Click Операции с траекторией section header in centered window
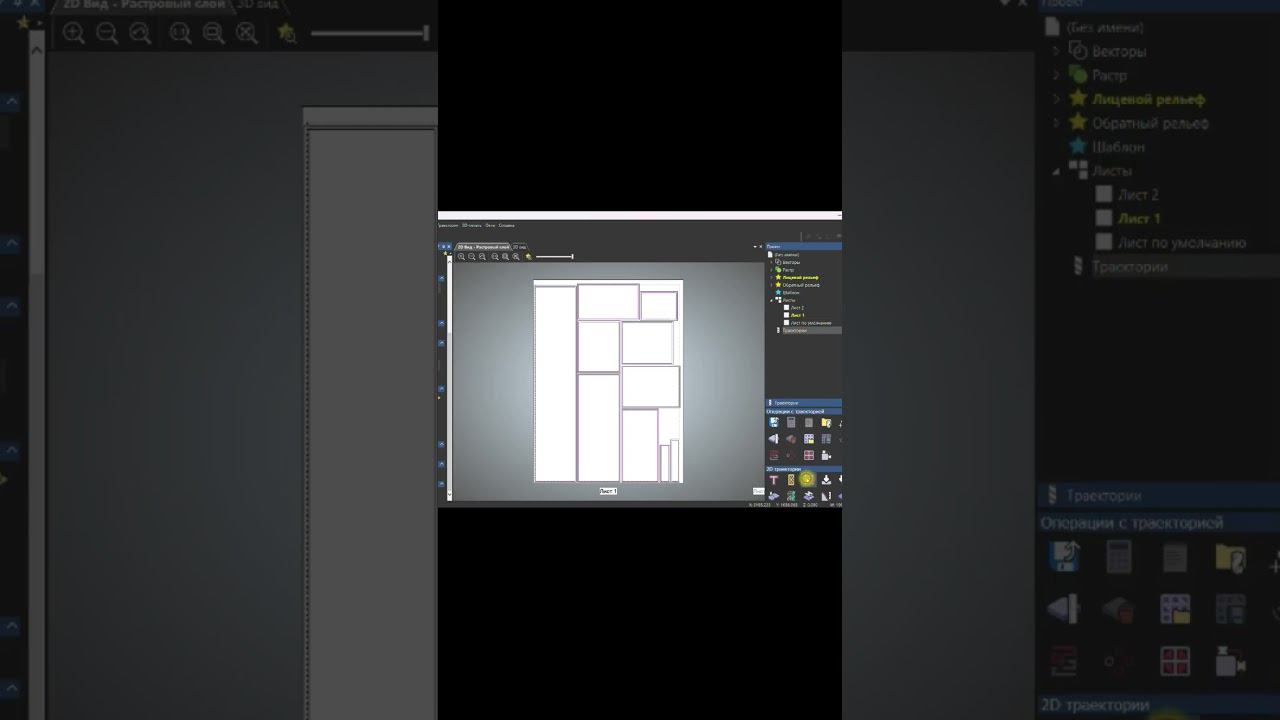 [x=804, y=411]
